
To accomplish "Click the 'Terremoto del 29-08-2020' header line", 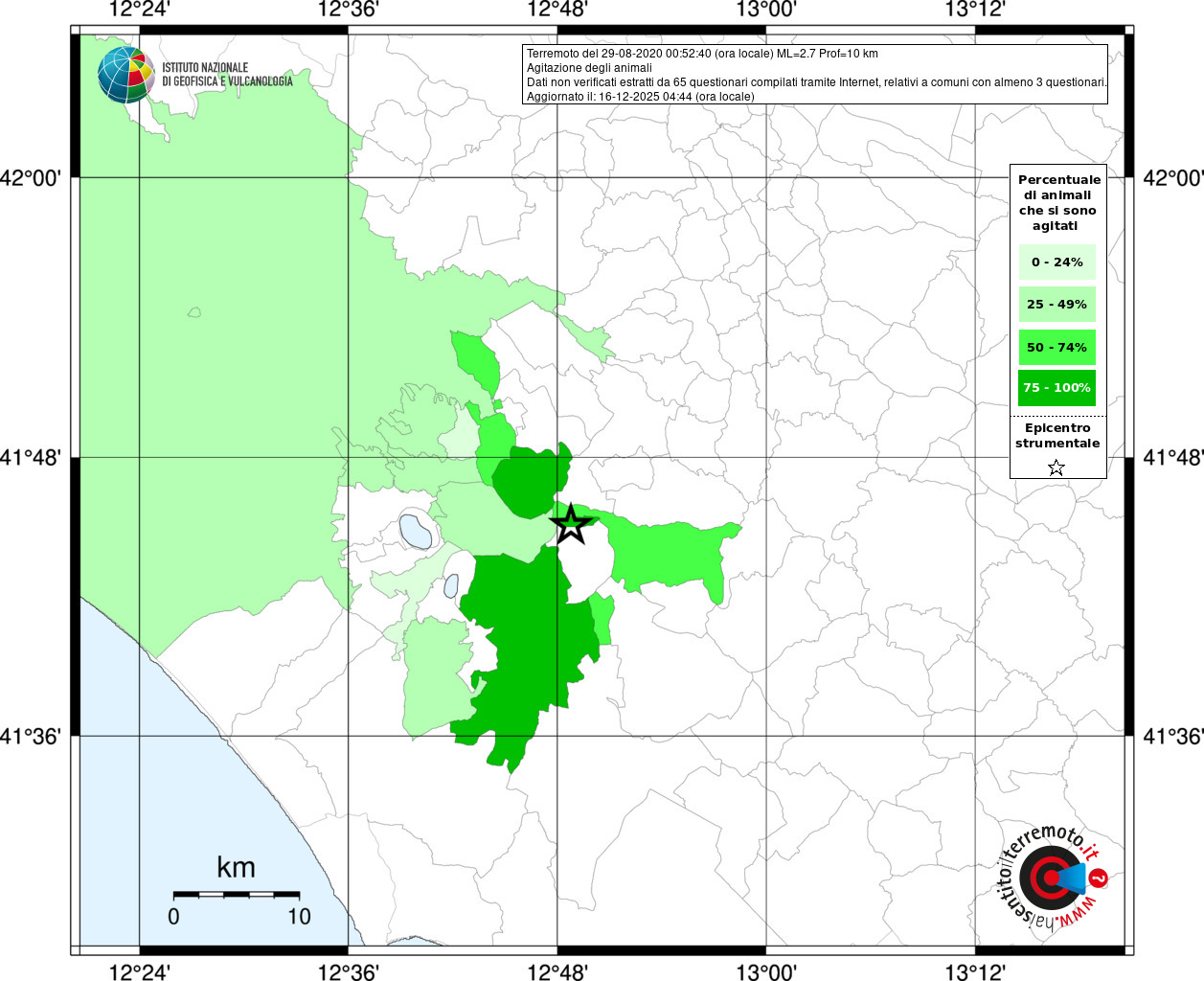I will (x=702, y=54).
